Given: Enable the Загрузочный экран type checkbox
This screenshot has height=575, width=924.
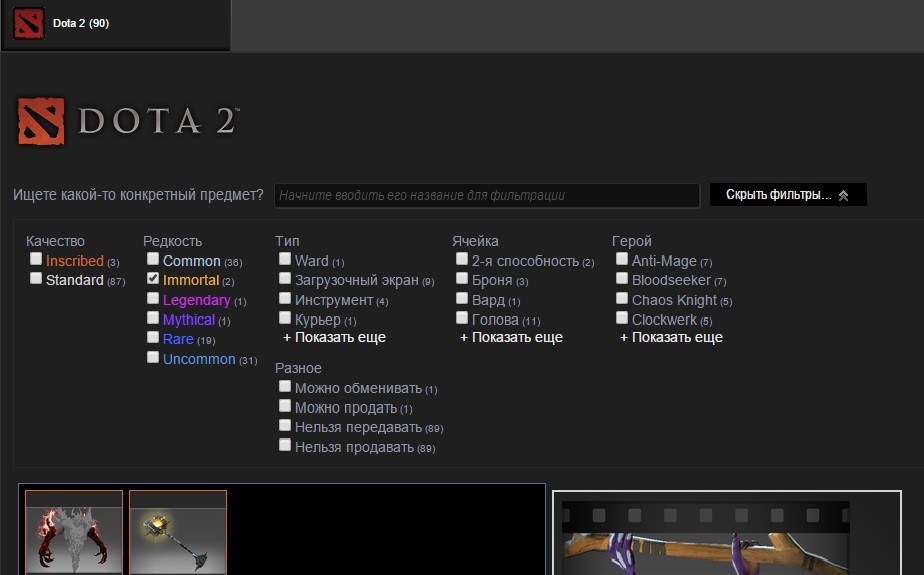Looking at the screenshot, I should tap(285, 278).
